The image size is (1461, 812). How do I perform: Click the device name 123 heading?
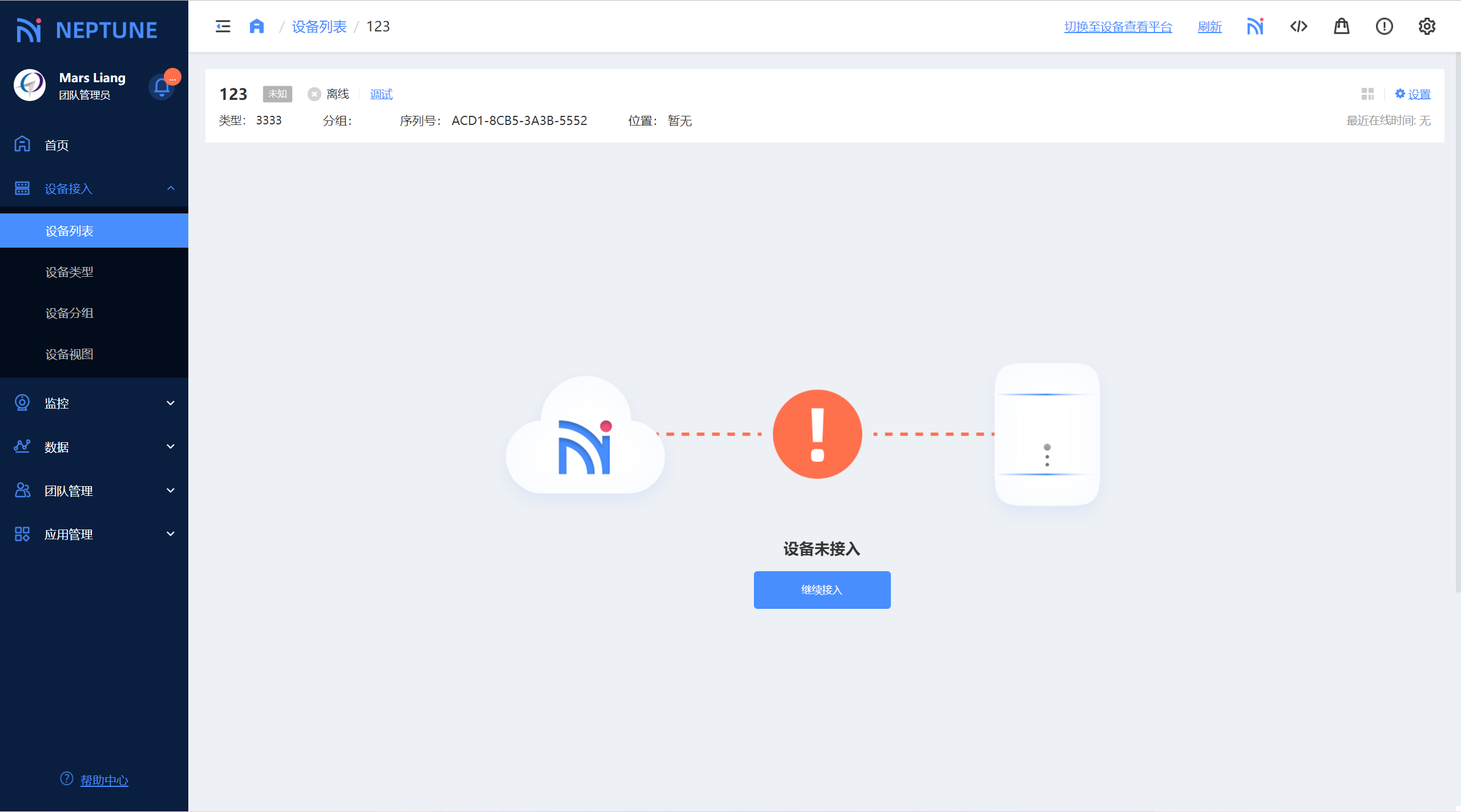coord(233,94)
